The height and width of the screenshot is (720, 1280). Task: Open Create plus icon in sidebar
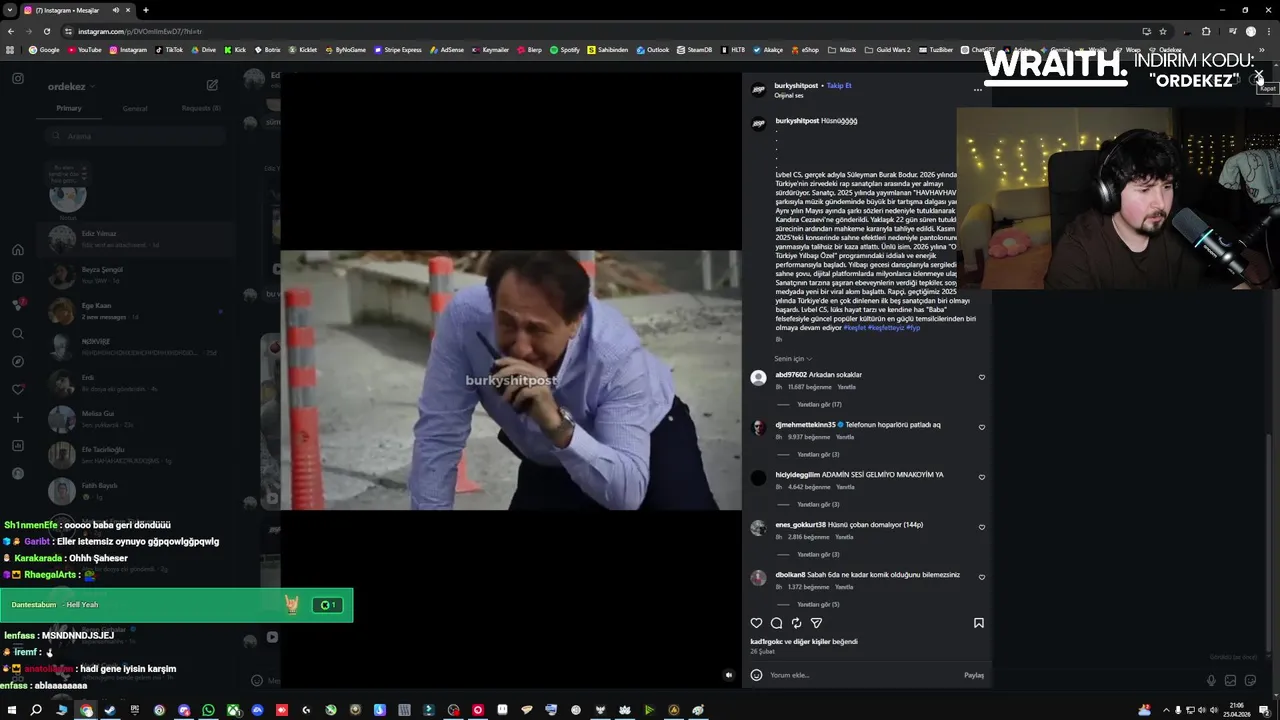pyautogui.click(x=18, y=417)
